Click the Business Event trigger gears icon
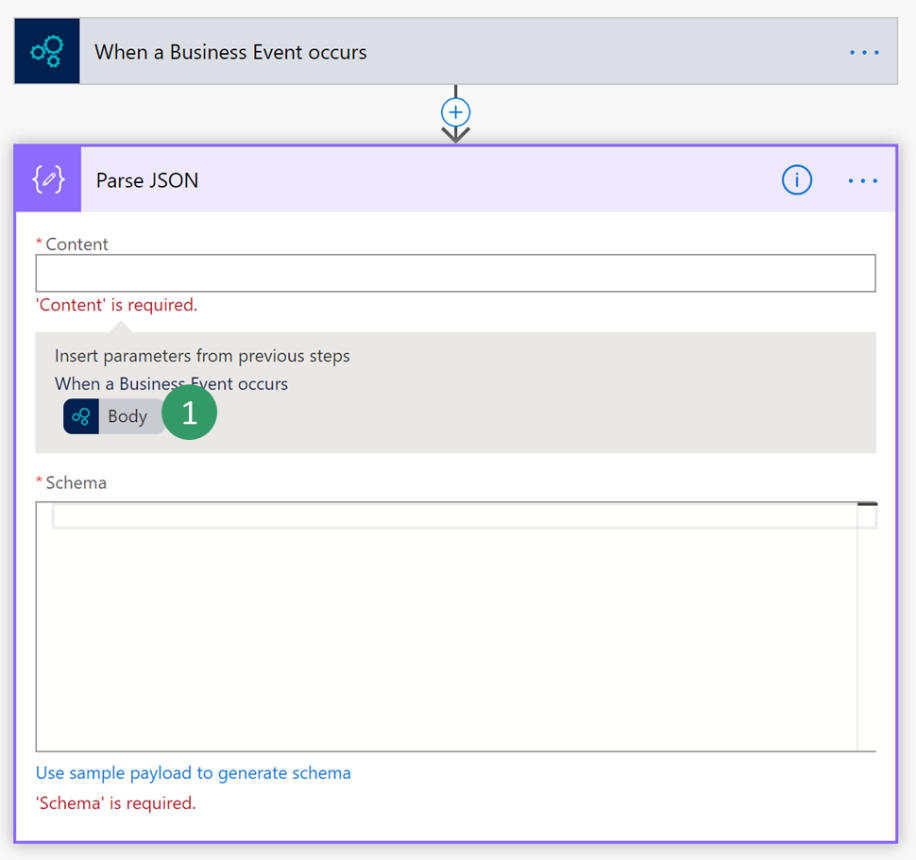The width and height of the screenshot is (916, 860). (47, 51)
